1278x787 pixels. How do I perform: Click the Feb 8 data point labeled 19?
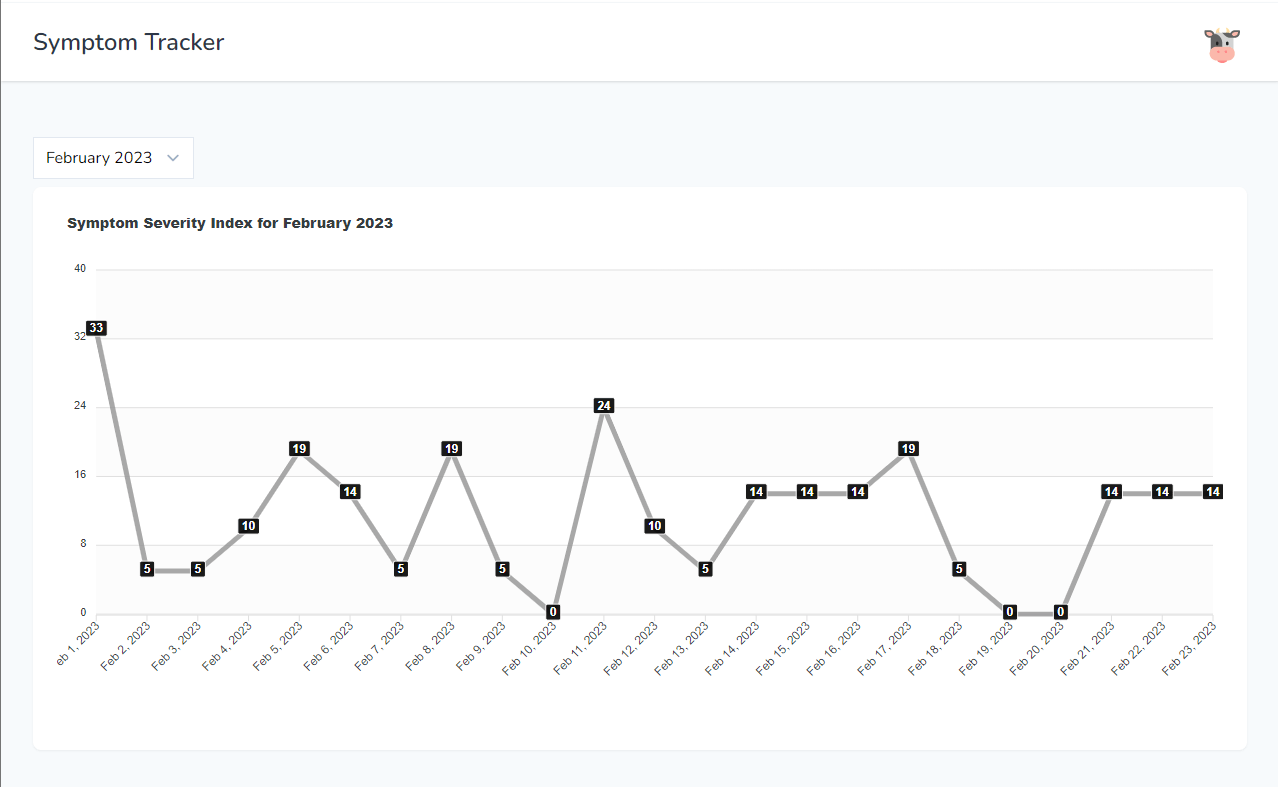click(x=452, y=449)
